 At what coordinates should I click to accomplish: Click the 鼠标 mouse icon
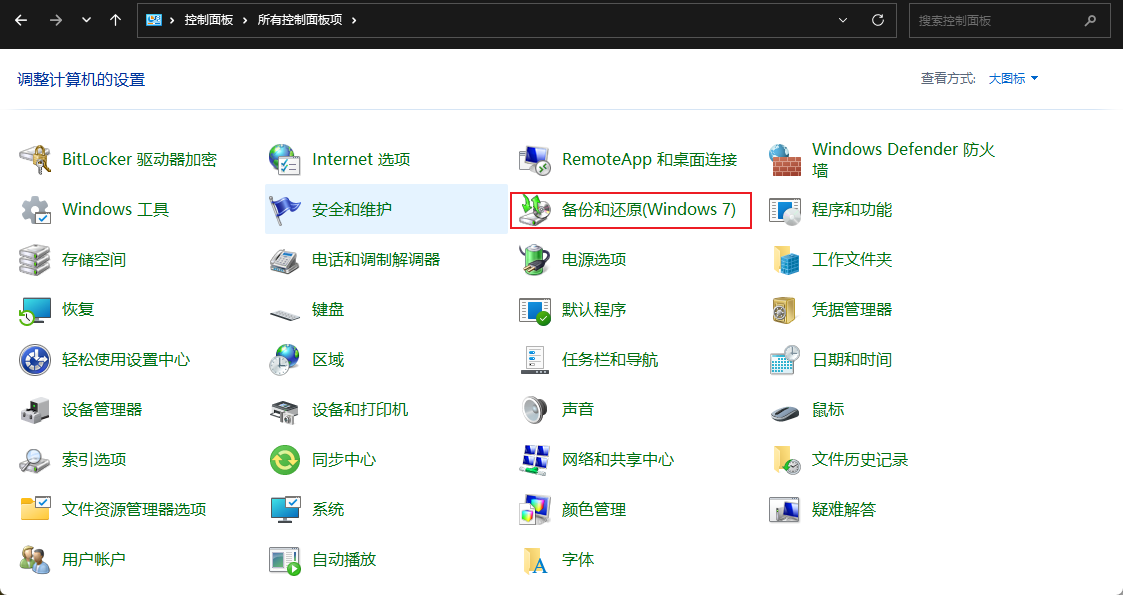coord(785,412)
